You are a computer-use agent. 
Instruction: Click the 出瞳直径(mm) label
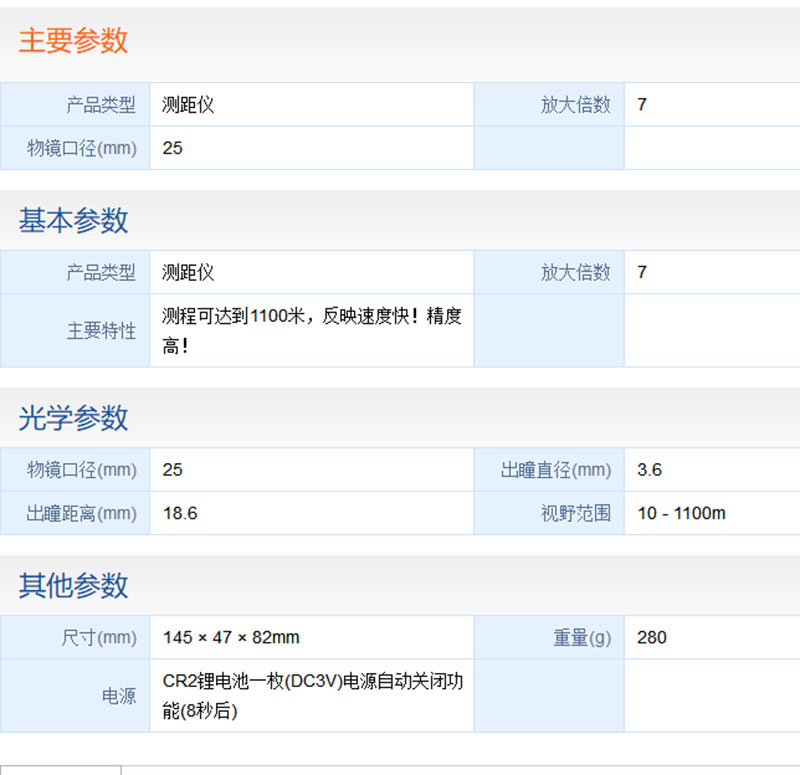coord(555,470)
